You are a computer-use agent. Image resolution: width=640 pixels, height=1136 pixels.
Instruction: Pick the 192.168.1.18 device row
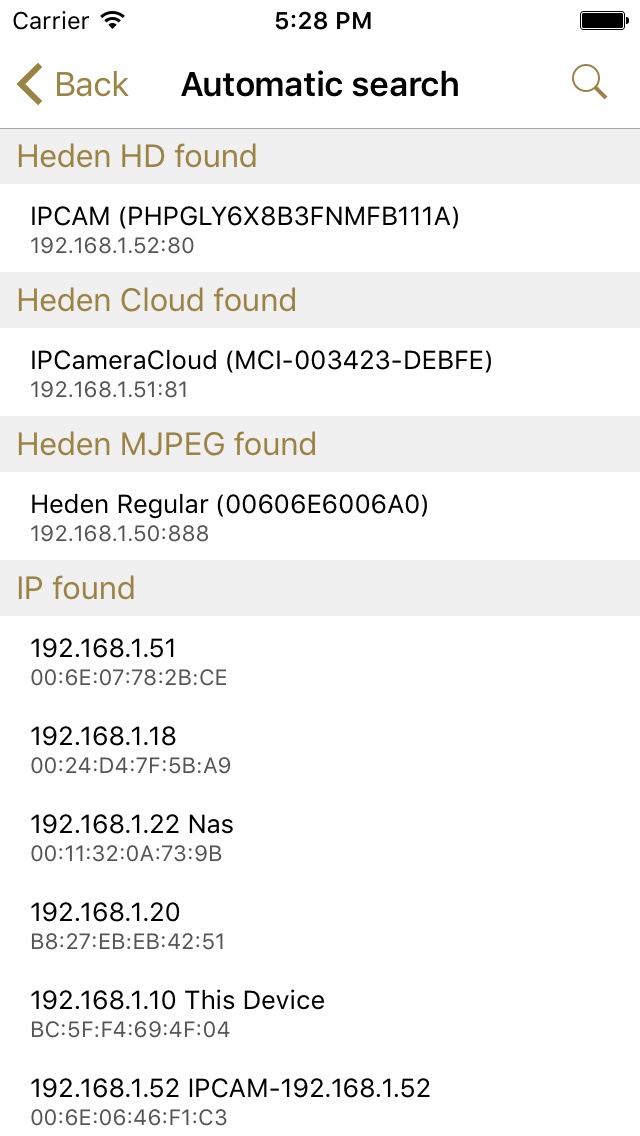(320, 748)
